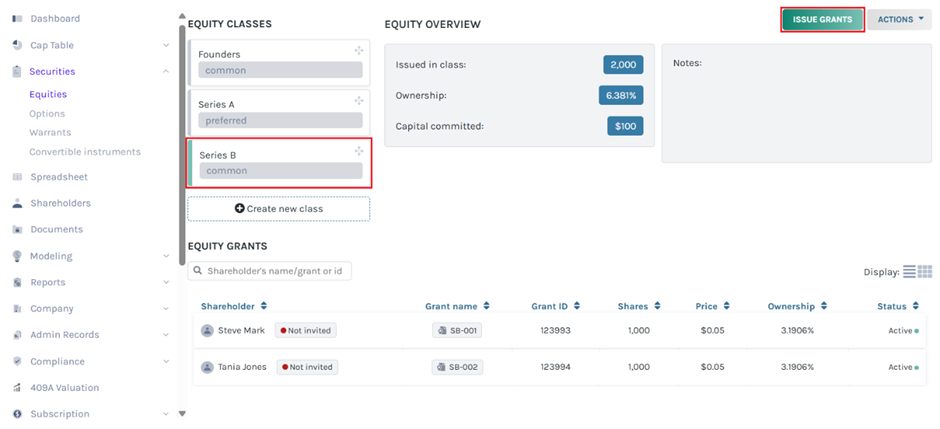
Task: Click Create new class button
Action: 279,209
